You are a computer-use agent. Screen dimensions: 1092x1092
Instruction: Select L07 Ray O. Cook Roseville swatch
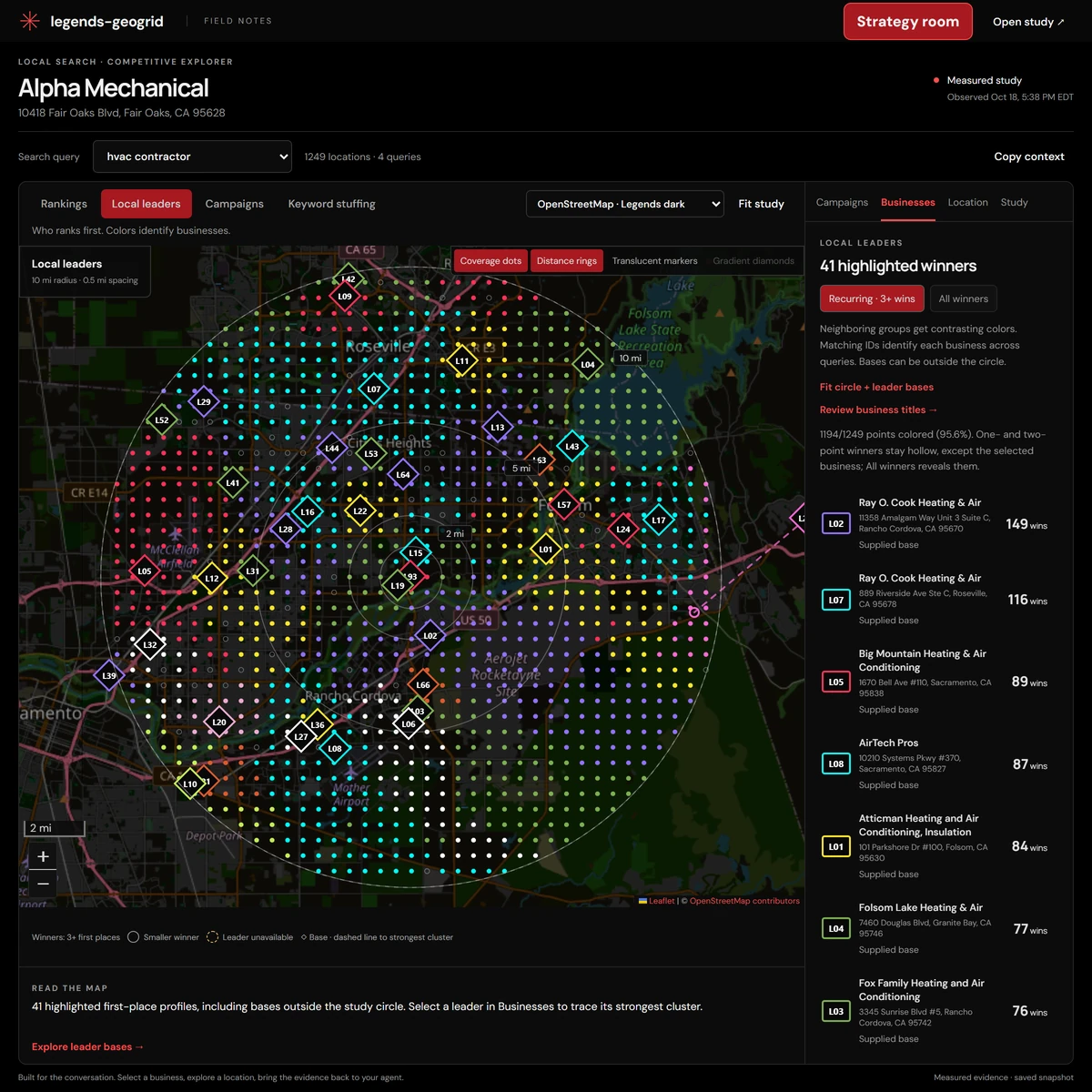[x=836, y=600]
